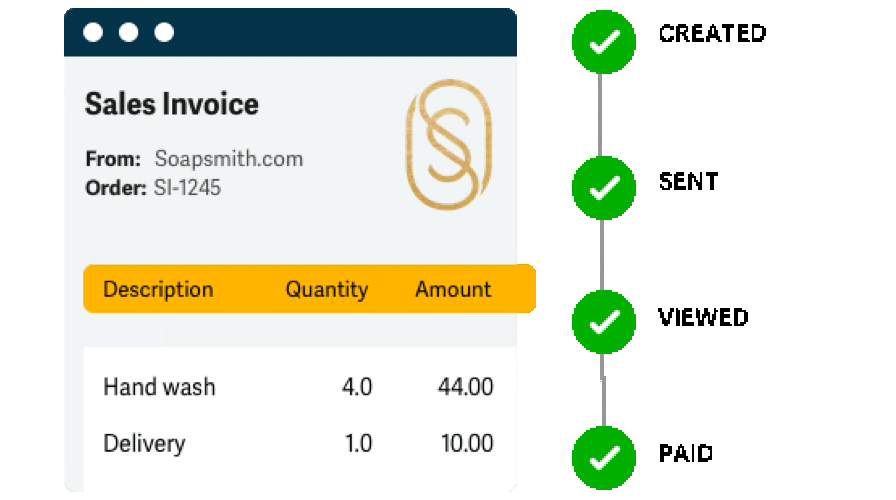Click the Delivery quantity 1.0

[359, 443]
